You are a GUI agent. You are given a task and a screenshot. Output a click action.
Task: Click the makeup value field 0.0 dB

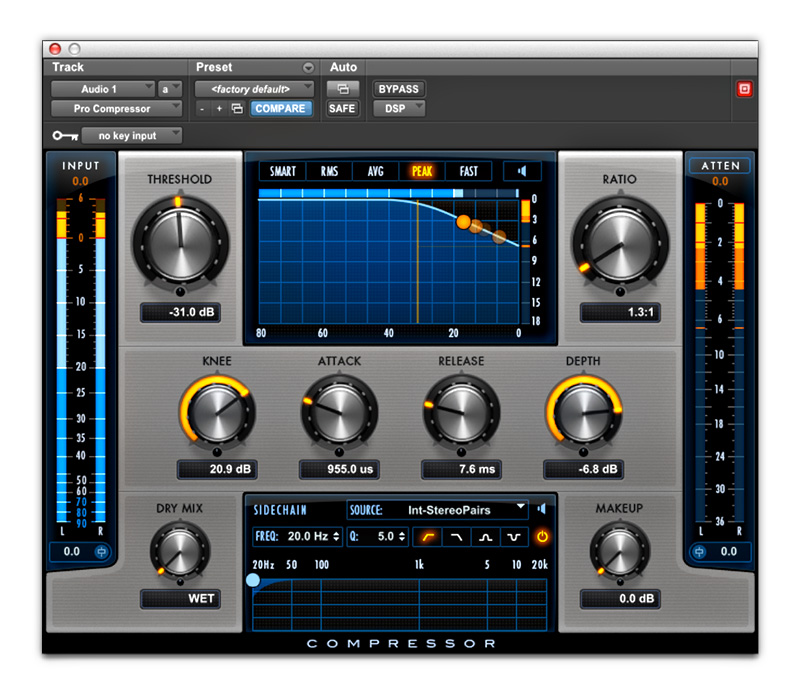[x=620, y=599]
